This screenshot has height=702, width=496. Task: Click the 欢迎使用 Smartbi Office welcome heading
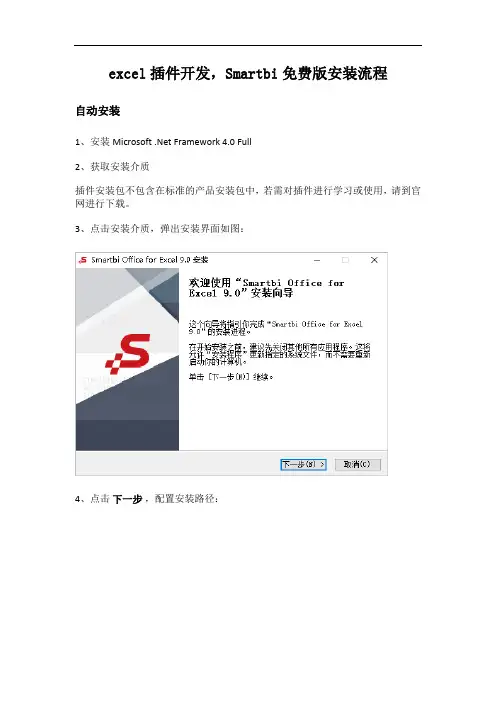(x=266, y=288)
